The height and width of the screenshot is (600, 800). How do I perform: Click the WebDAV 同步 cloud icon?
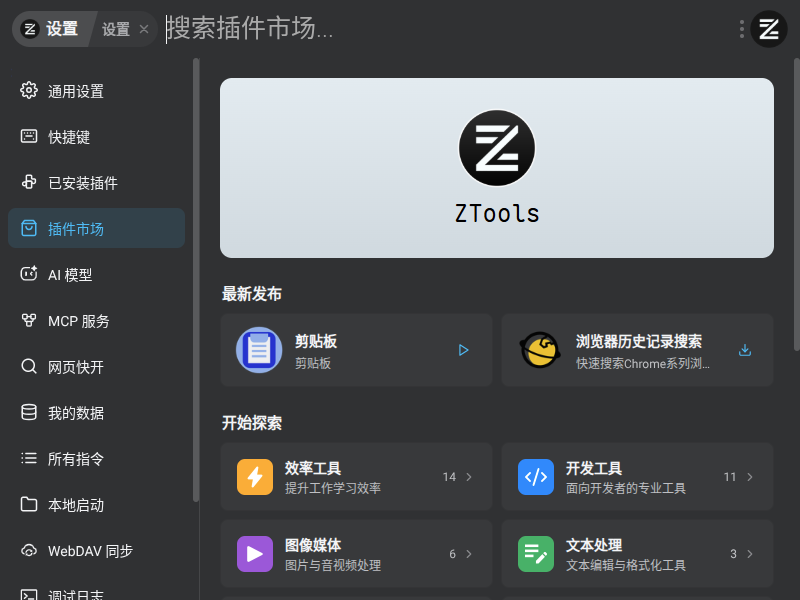pyautogui.click(x=29, y=551)
